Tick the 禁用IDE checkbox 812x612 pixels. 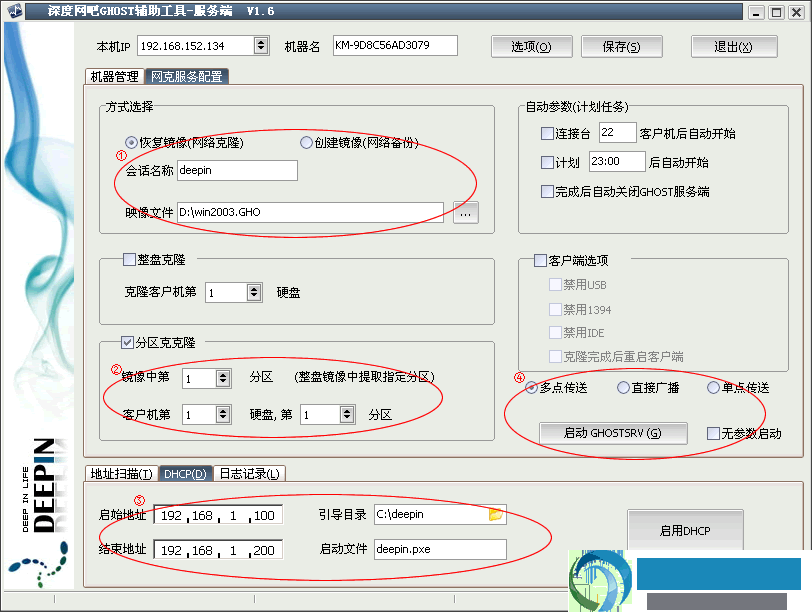click(555, 332)
